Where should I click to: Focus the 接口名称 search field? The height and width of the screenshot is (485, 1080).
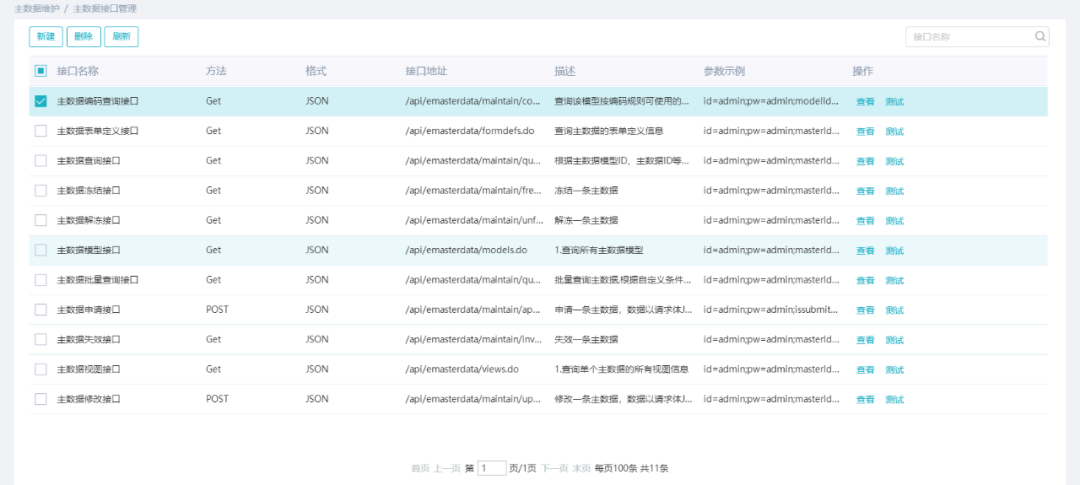[969, 37]
